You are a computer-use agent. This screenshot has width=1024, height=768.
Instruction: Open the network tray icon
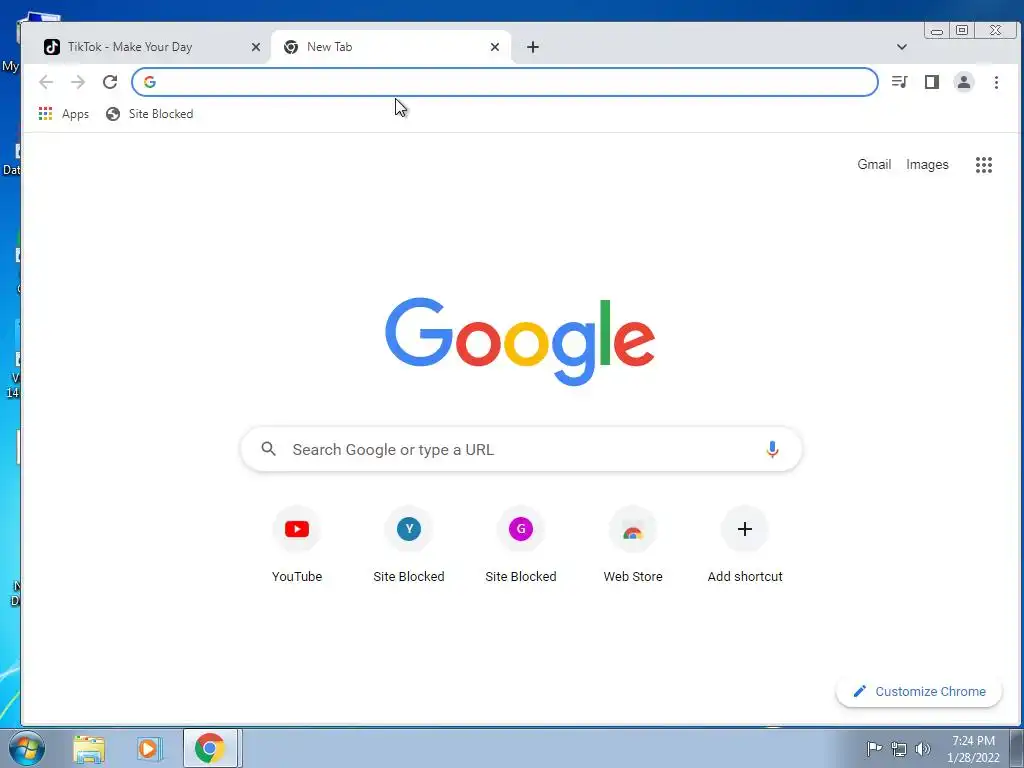[x=899, y=749]
